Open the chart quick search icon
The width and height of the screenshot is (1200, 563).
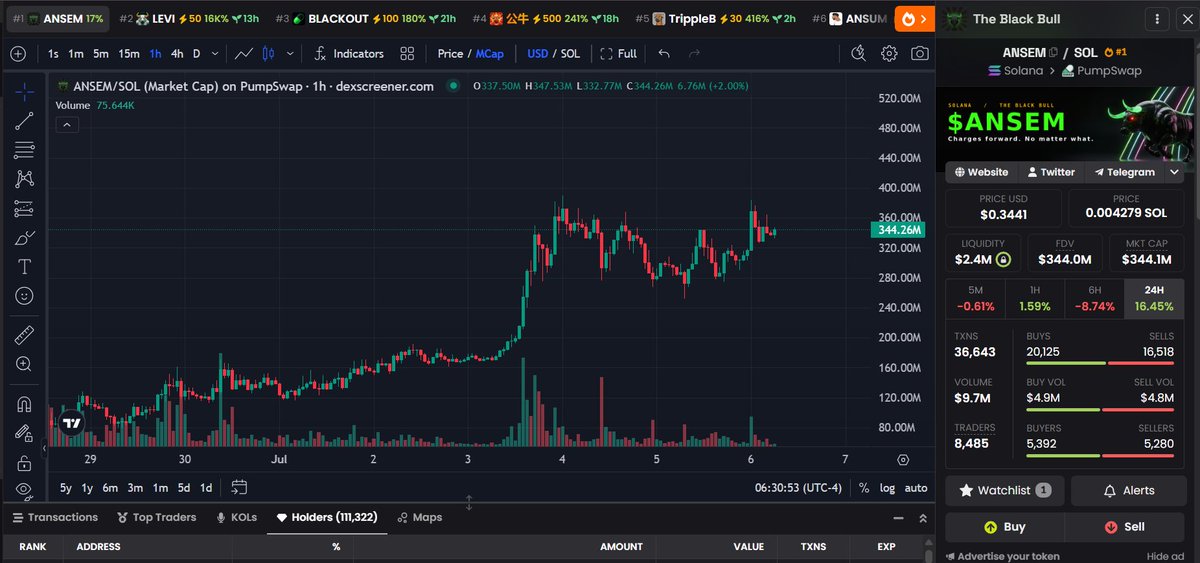pyautogui.click(x=859, y=54)
